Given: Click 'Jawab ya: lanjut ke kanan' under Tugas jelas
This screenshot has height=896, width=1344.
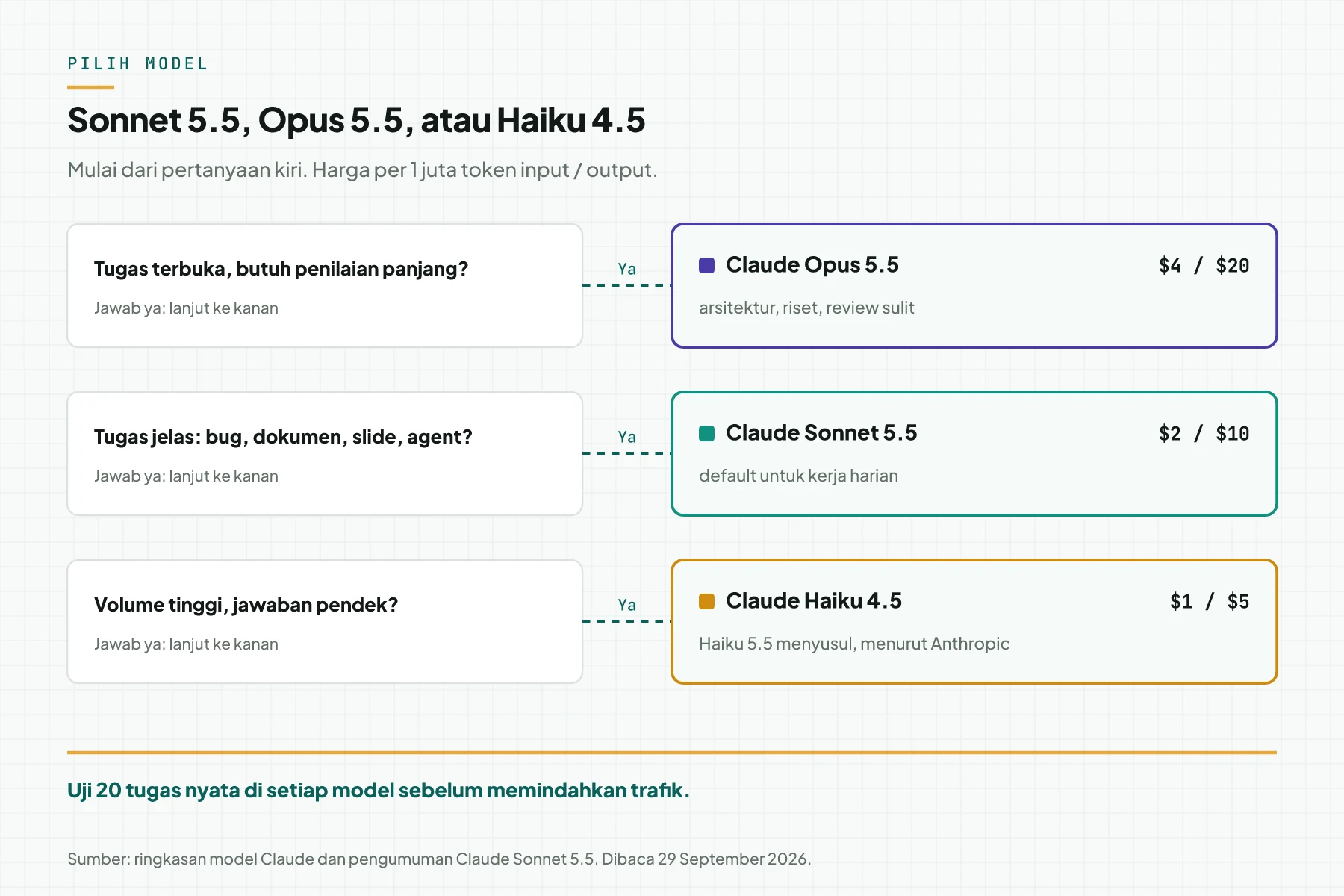Looking at the screenshot, I should pos(186,476).
